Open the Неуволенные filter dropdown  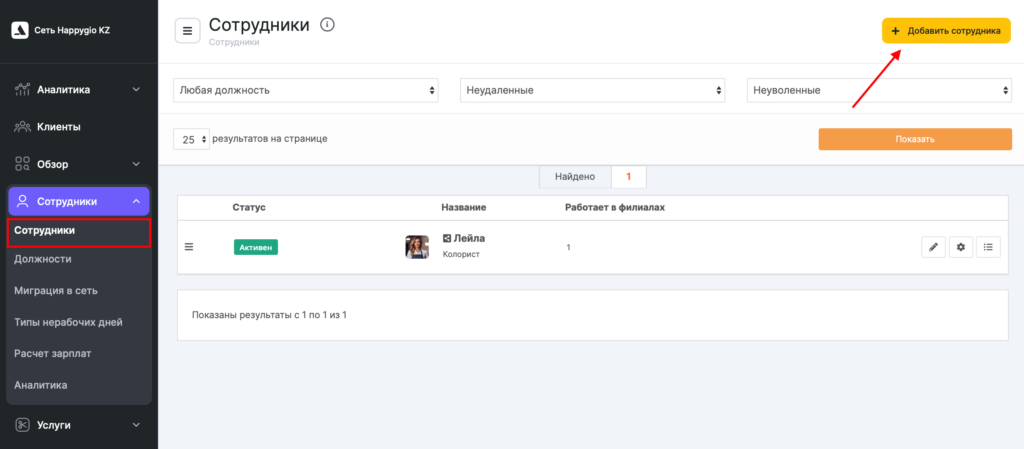[x=879, y=90]
